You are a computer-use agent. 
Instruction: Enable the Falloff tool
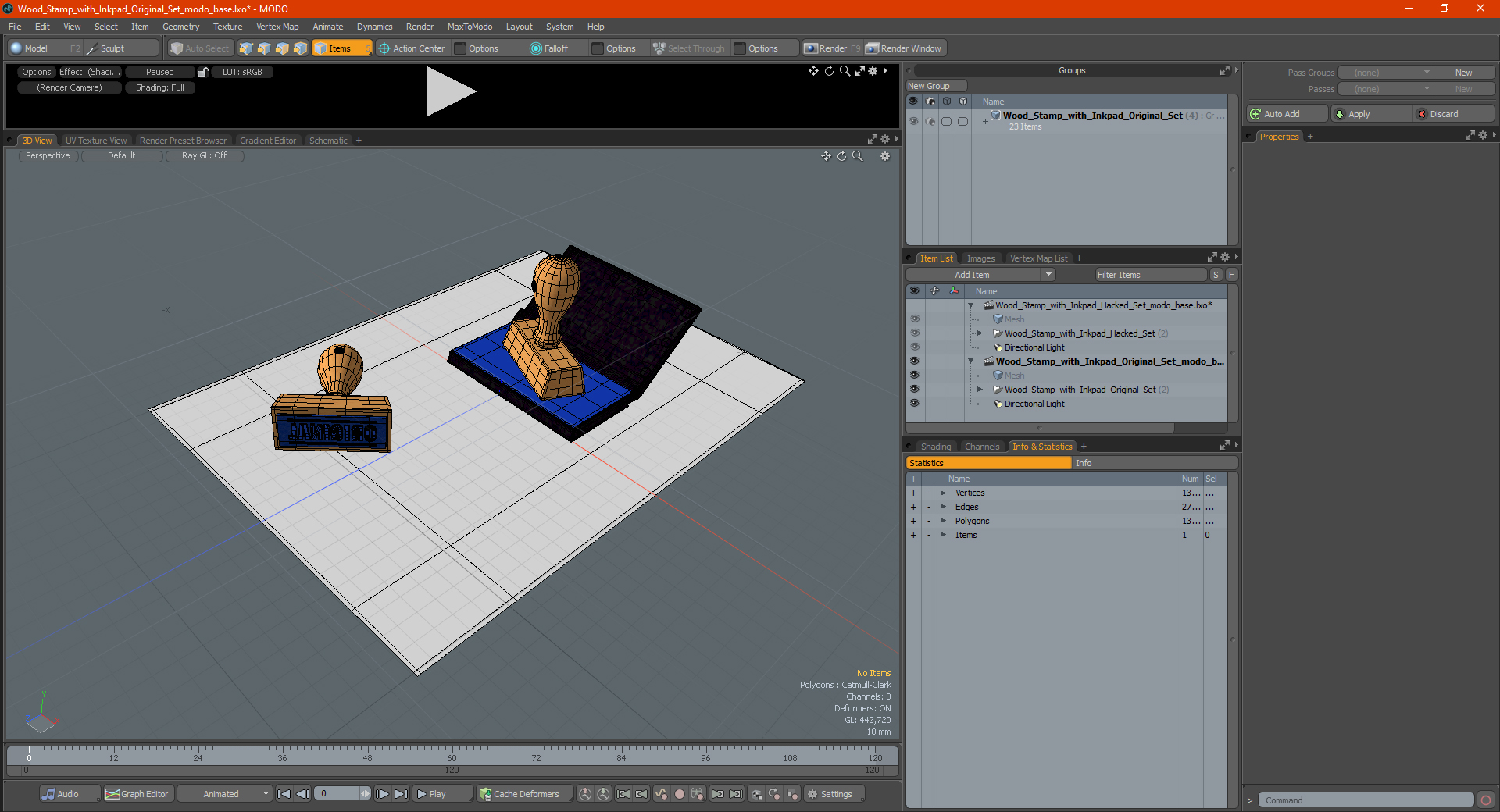coord(549,48)
